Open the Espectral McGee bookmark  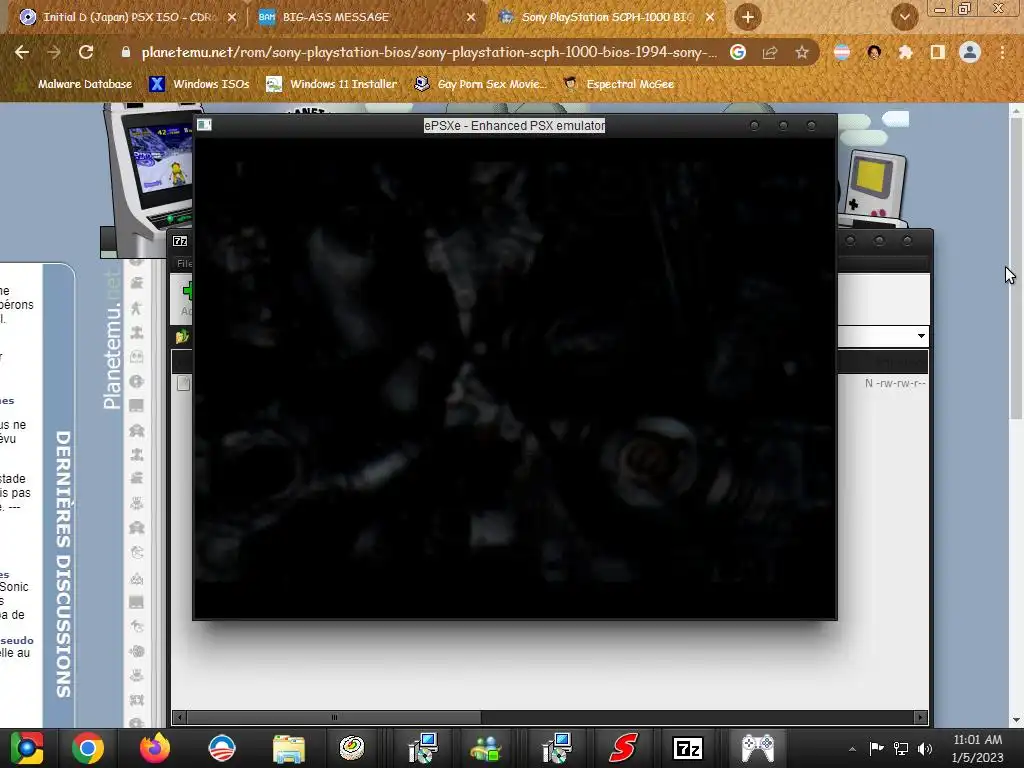618,84
